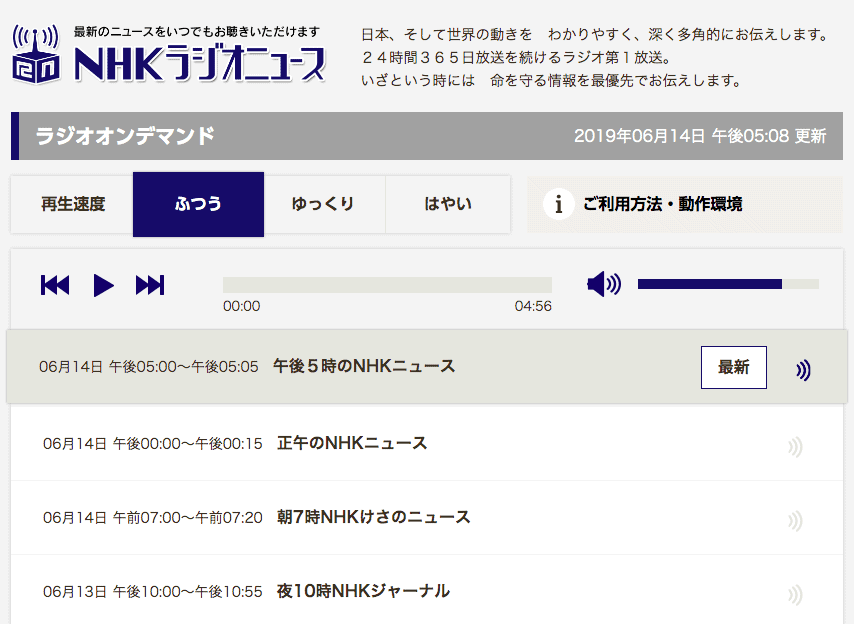This screenshot has width=854, height=624.
Task: Play the selected news audio
Action: pyautogui.click(x=103, y=285)
